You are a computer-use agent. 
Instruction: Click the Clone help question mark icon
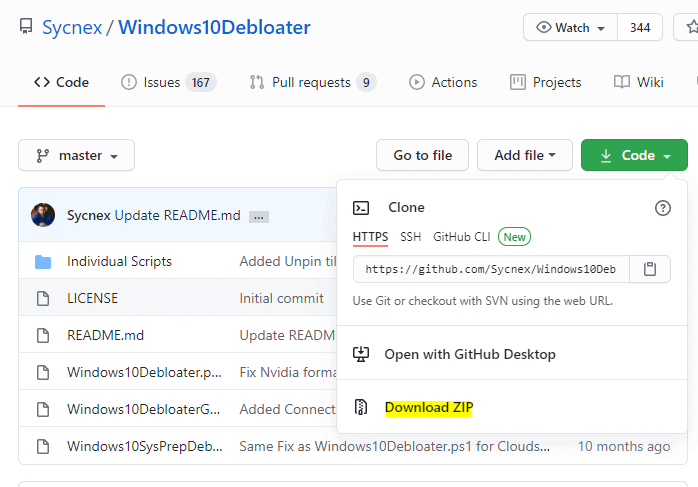click(662, 208)
